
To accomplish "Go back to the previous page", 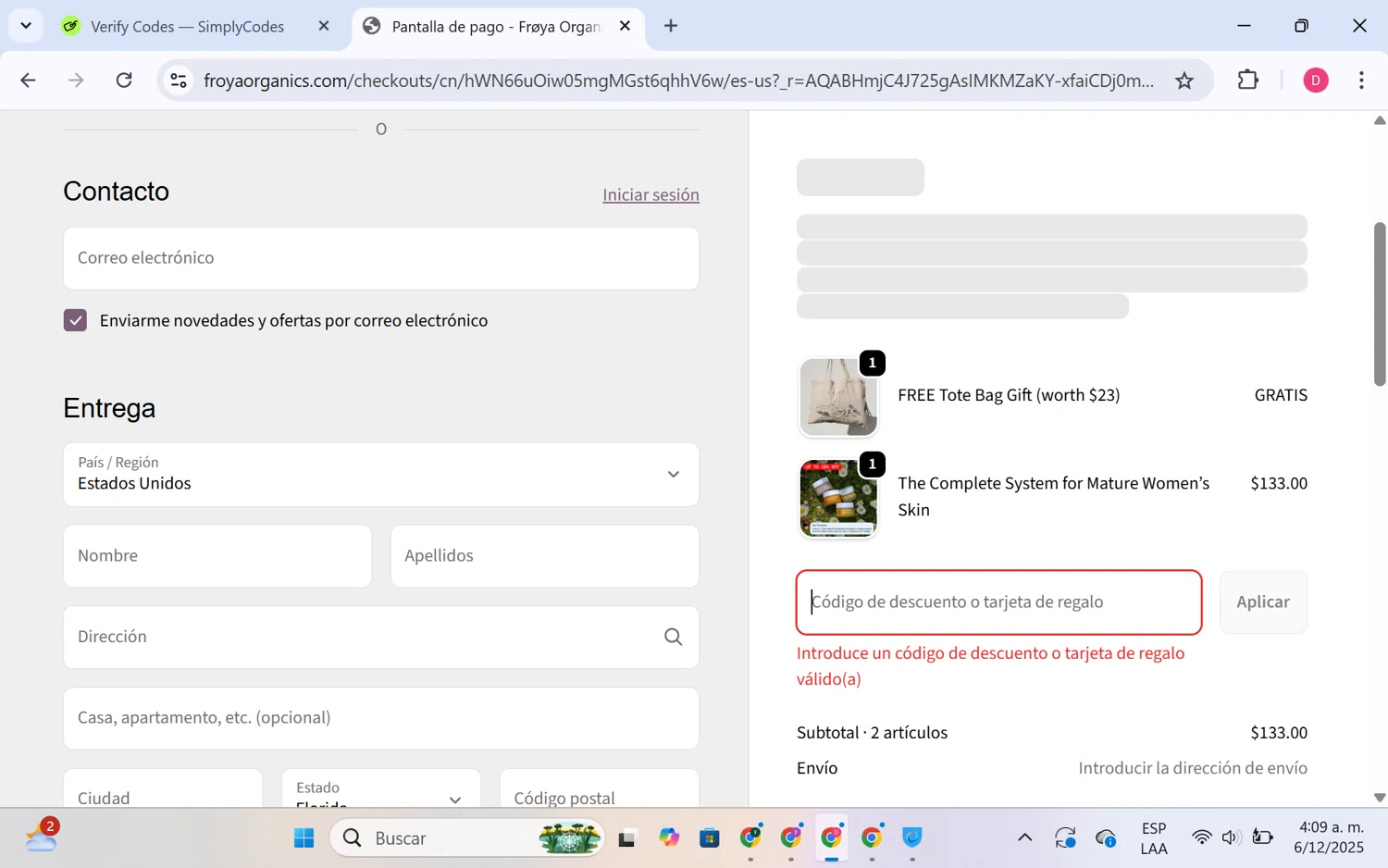I will tap(28, 81).
